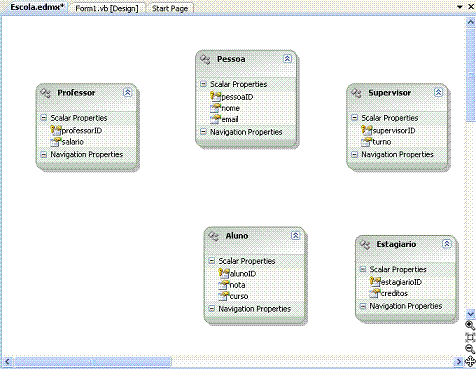Click the property icon beside turno

pyautogui.click(x=367, y=142)
